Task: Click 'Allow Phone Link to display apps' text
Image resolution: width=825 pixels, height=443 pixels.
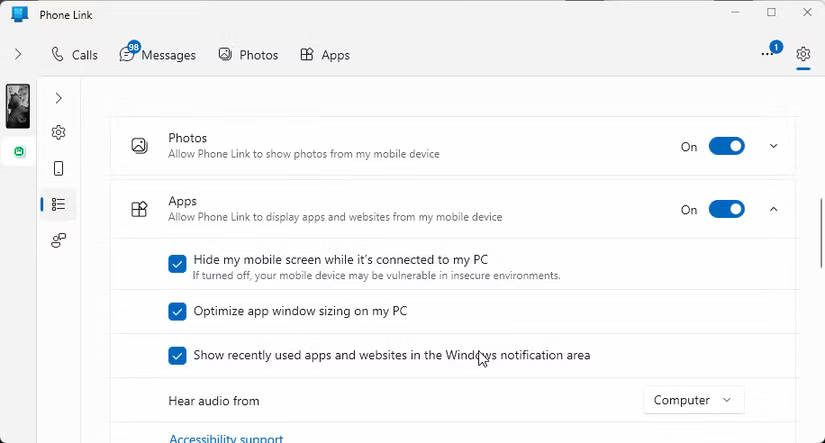Action: [x=335, y=217]
